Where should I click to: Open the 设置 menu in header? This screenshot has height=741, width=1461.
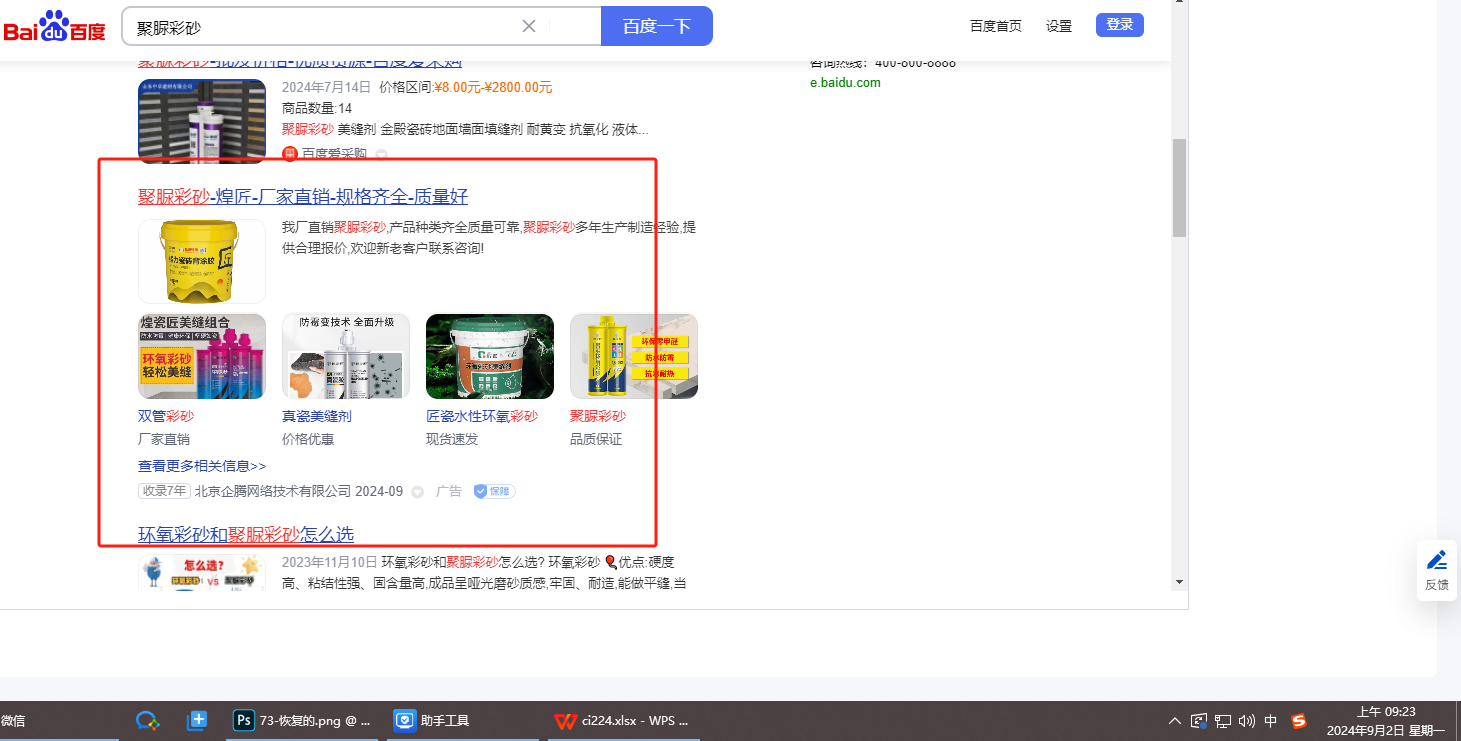point(1059,26)
